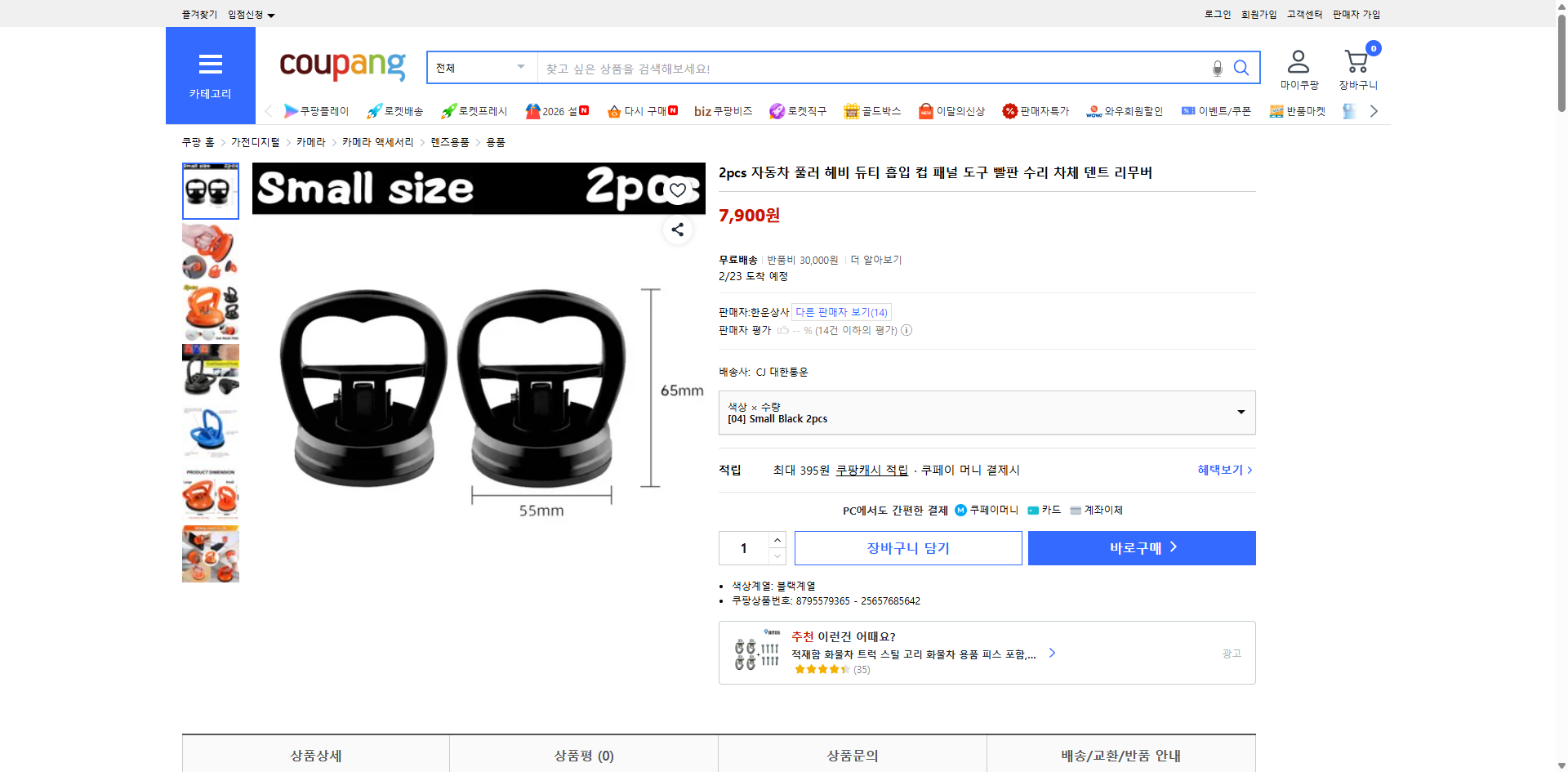
Task: View the 장바구니 cart icon
Action: coord(1356,60)
